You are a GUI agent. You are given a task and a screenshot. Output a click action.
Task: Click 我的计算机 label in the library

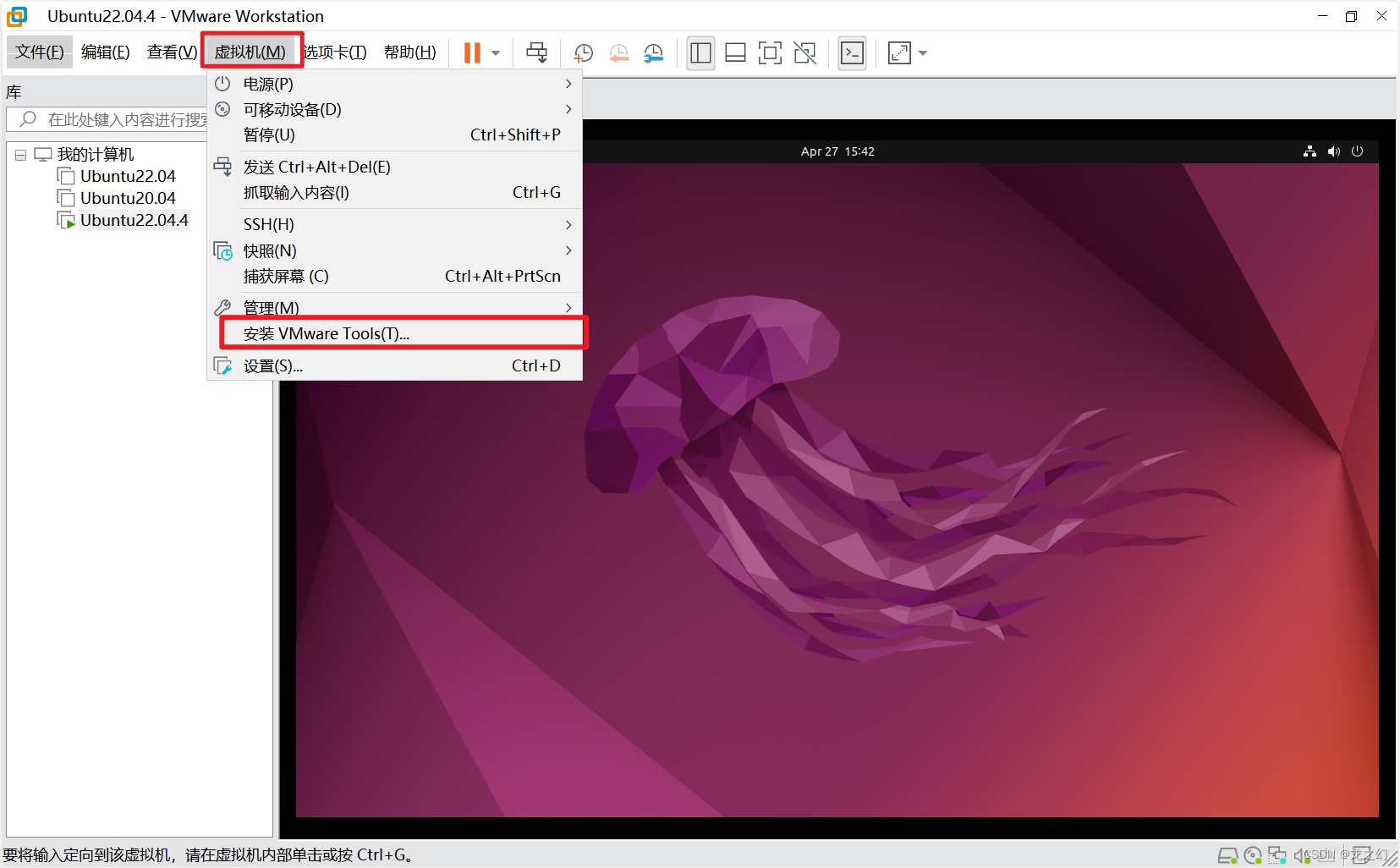[96, 154]
